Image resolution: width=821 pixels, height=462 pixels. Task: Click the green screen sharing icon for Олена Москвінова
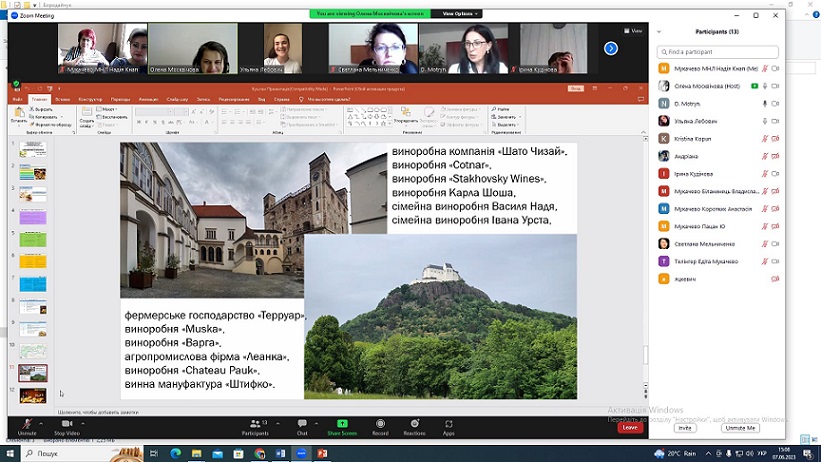tap(755, 86)
